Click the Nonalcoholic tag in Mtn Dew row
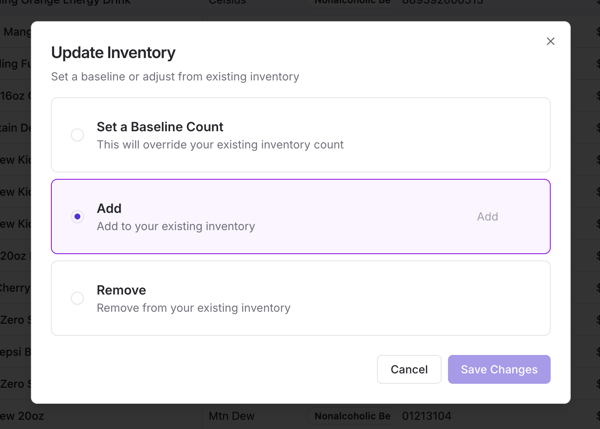 tap(352, 416)
